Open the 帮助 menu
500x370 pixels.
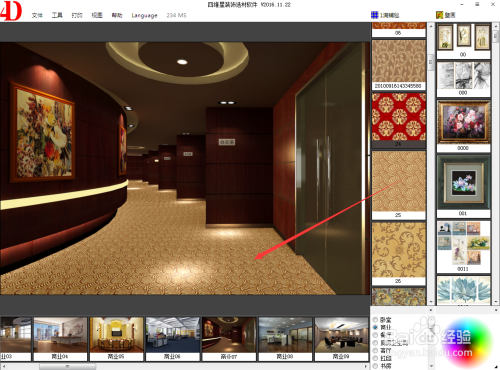click(x=117, y=15)
